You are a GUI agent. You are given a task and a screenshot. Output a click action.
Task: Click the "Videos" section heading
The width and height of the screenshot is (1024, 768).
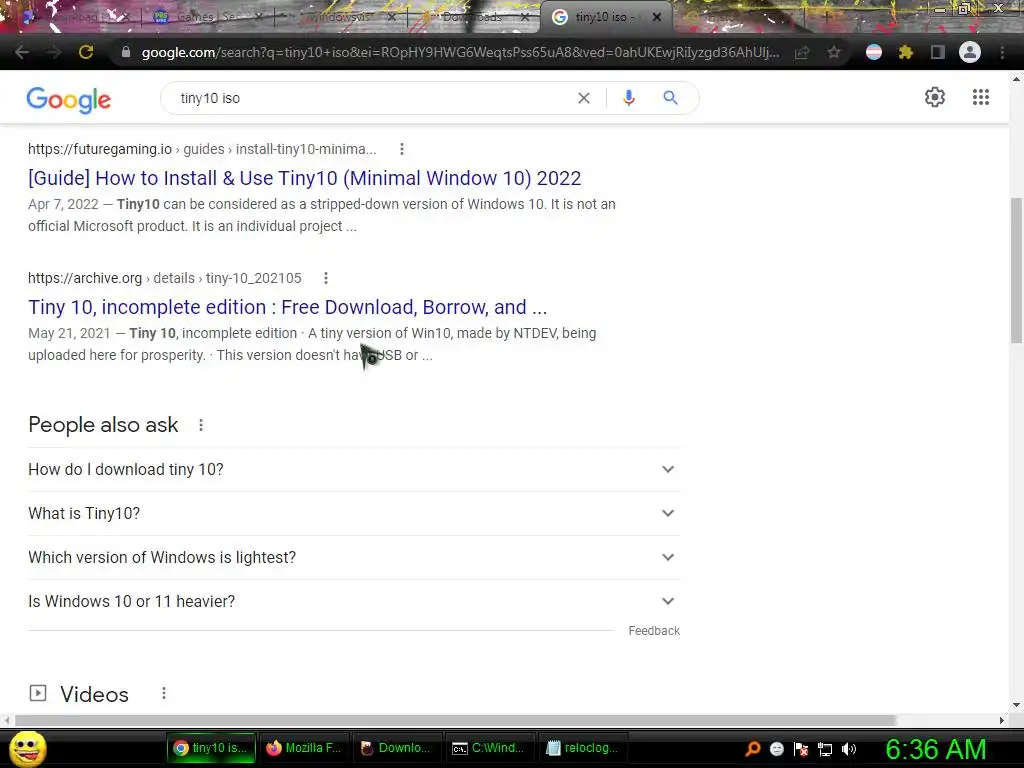point(95,694)
